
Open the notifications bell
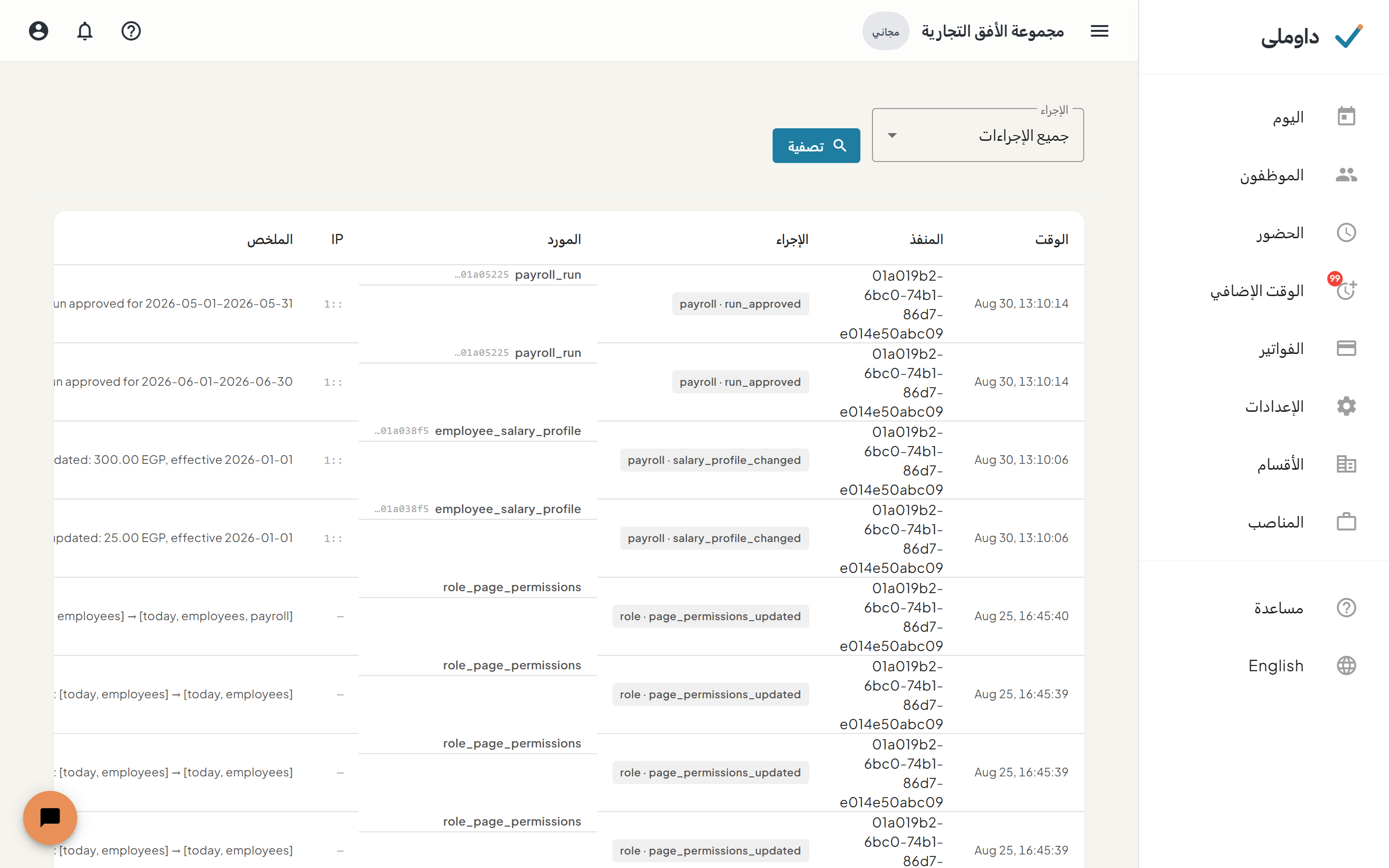coord(85,31)
